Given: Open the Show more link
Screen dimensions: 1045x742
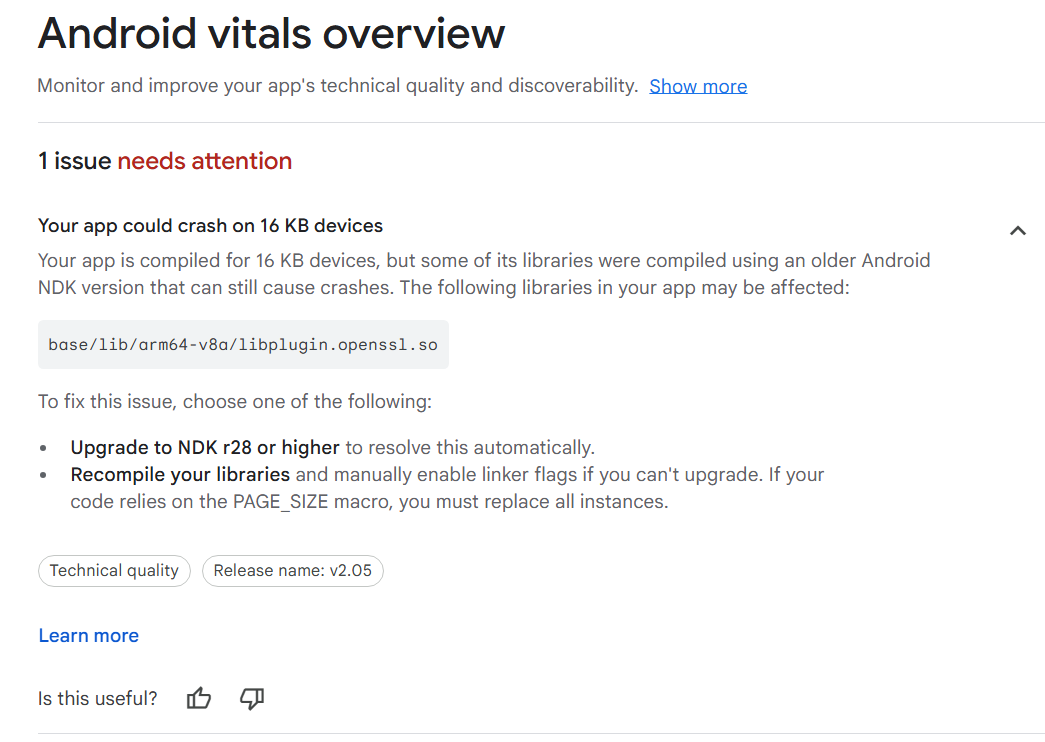Looking at the screenshot, I should tap(698, 86).
